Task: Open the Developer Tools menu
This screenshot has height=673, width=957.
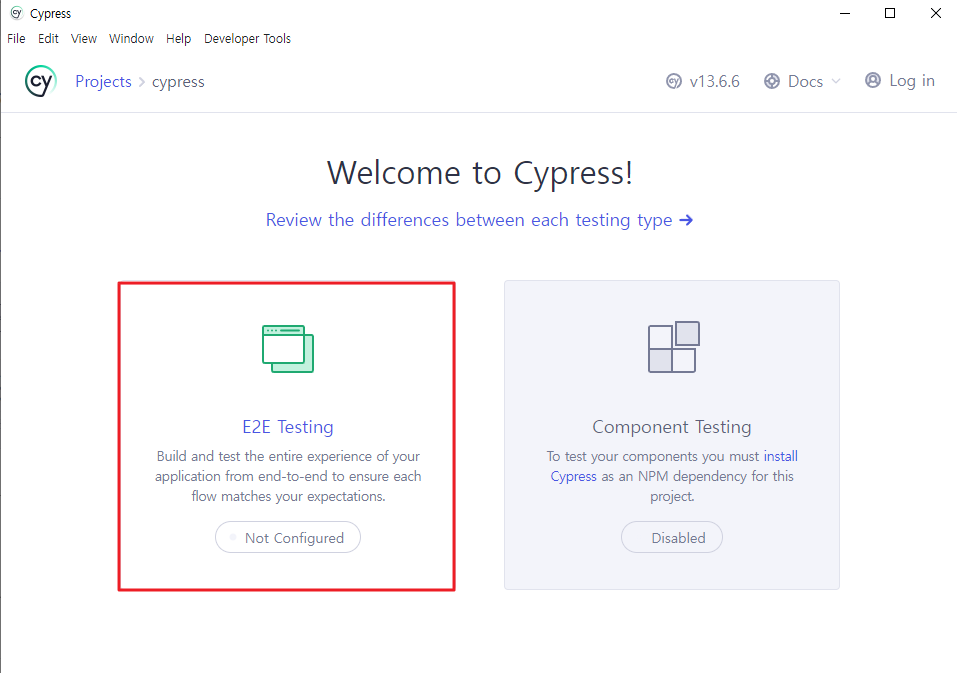Action: point(247,38)
